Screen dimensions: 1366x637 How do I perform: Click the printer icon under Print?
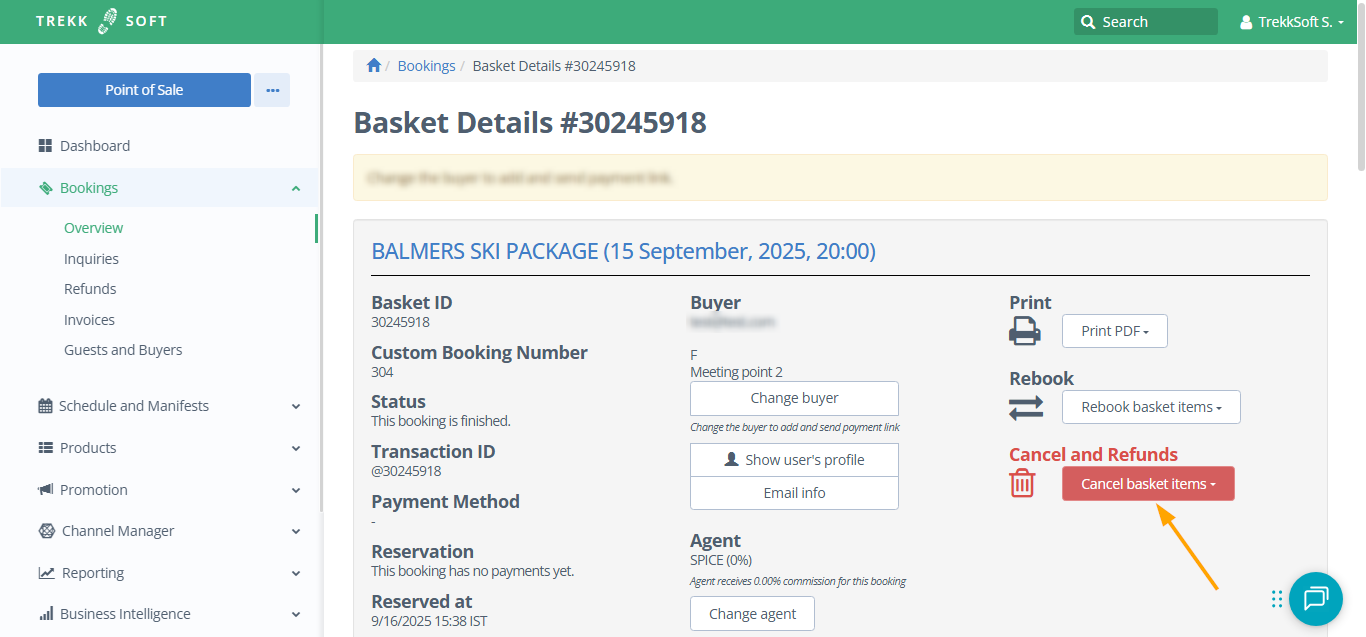pyautogui.click(x=1025, y=331)
